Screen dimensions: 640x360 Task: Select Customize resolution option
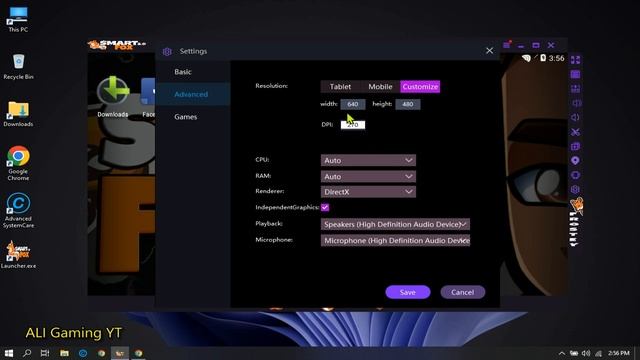(420, 87)
